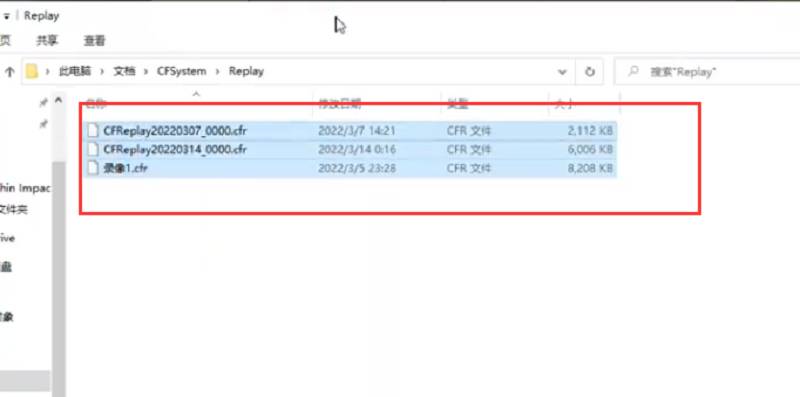Sort by the 修改日期 column header
Screen dimensions: 800x397
[x=340, y=104]
